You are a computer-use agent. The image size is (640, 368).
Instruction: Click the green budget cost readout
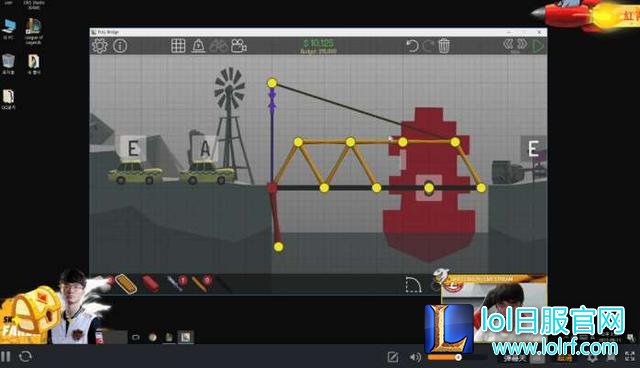pyautogui.click(x=318, y=43)
